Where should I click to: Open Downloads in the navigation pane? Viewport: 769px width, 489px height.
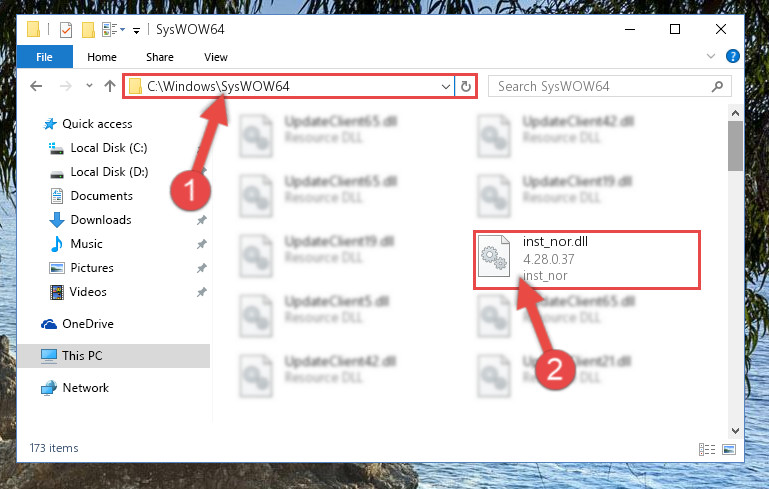pos(101,220)
